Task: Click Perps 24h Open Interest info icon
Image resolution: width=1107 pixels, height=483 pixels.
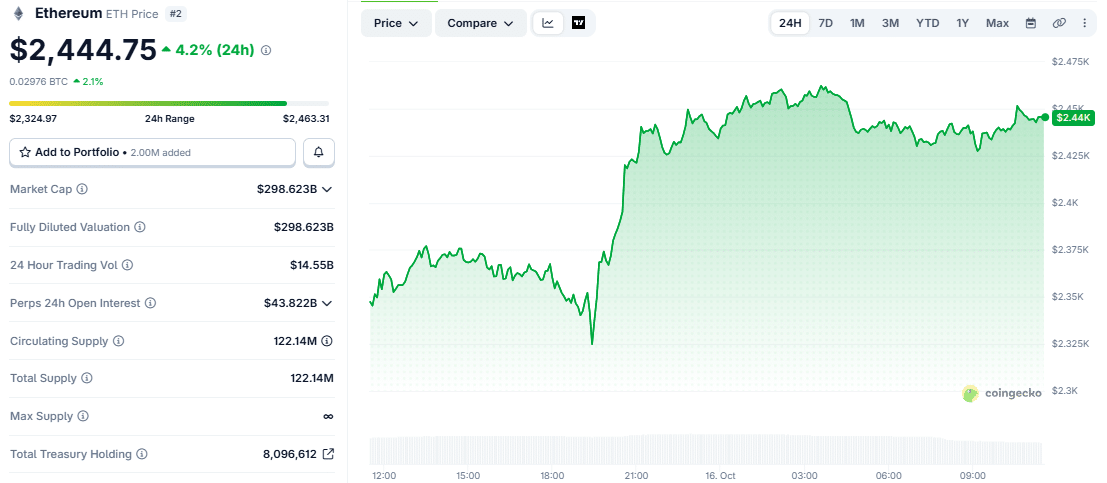Action: [x=150, y=303]
